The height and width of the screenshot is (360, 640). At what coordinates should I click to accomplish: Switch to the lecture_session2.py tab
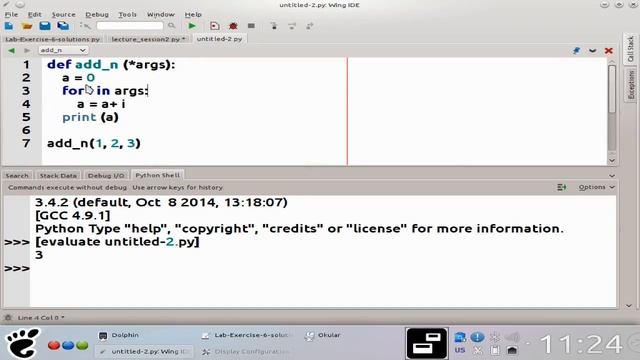tap(149, 39)
